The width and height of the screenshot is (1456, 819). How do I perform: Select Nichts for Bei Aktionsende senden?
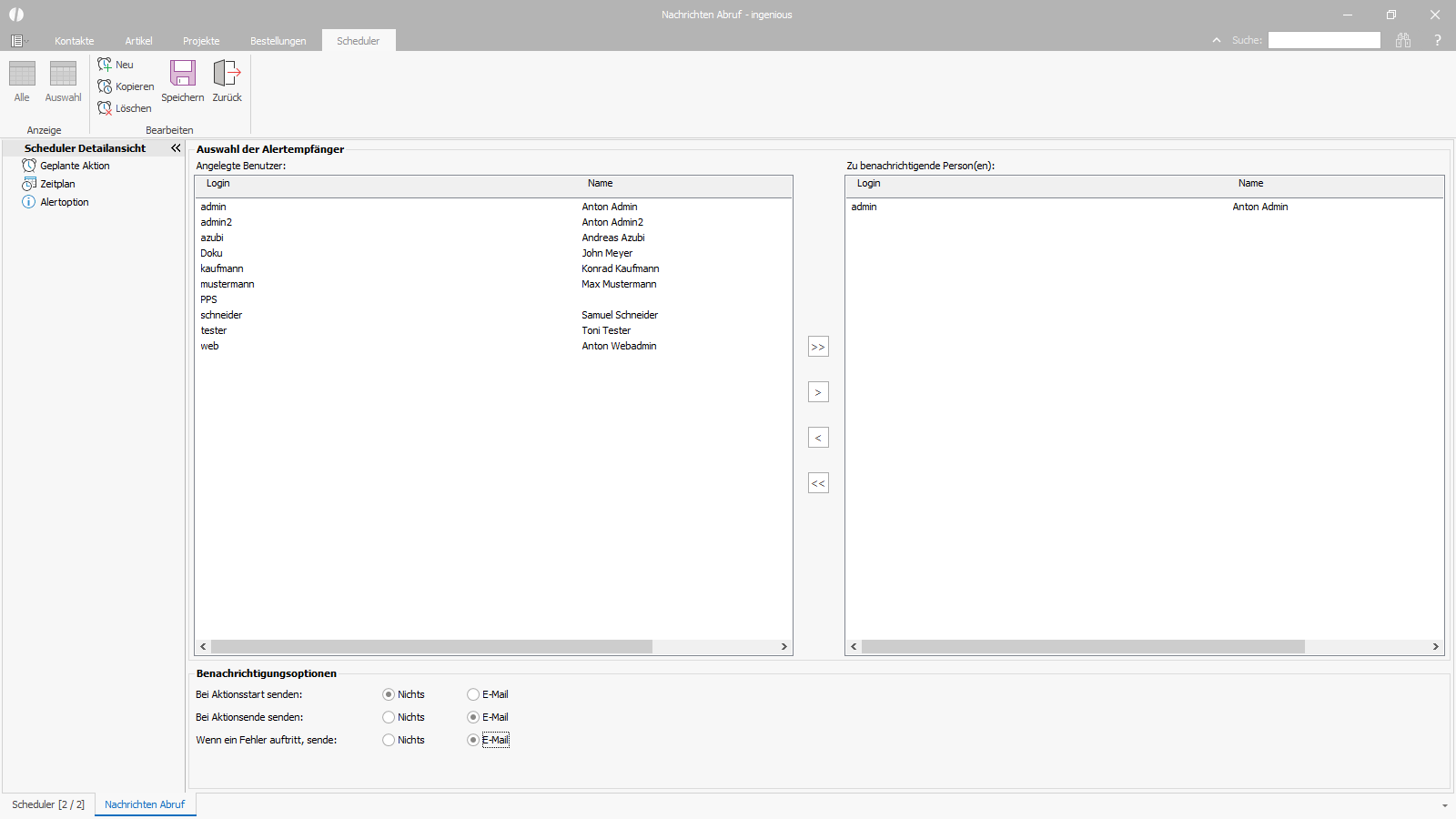(389, 717)
